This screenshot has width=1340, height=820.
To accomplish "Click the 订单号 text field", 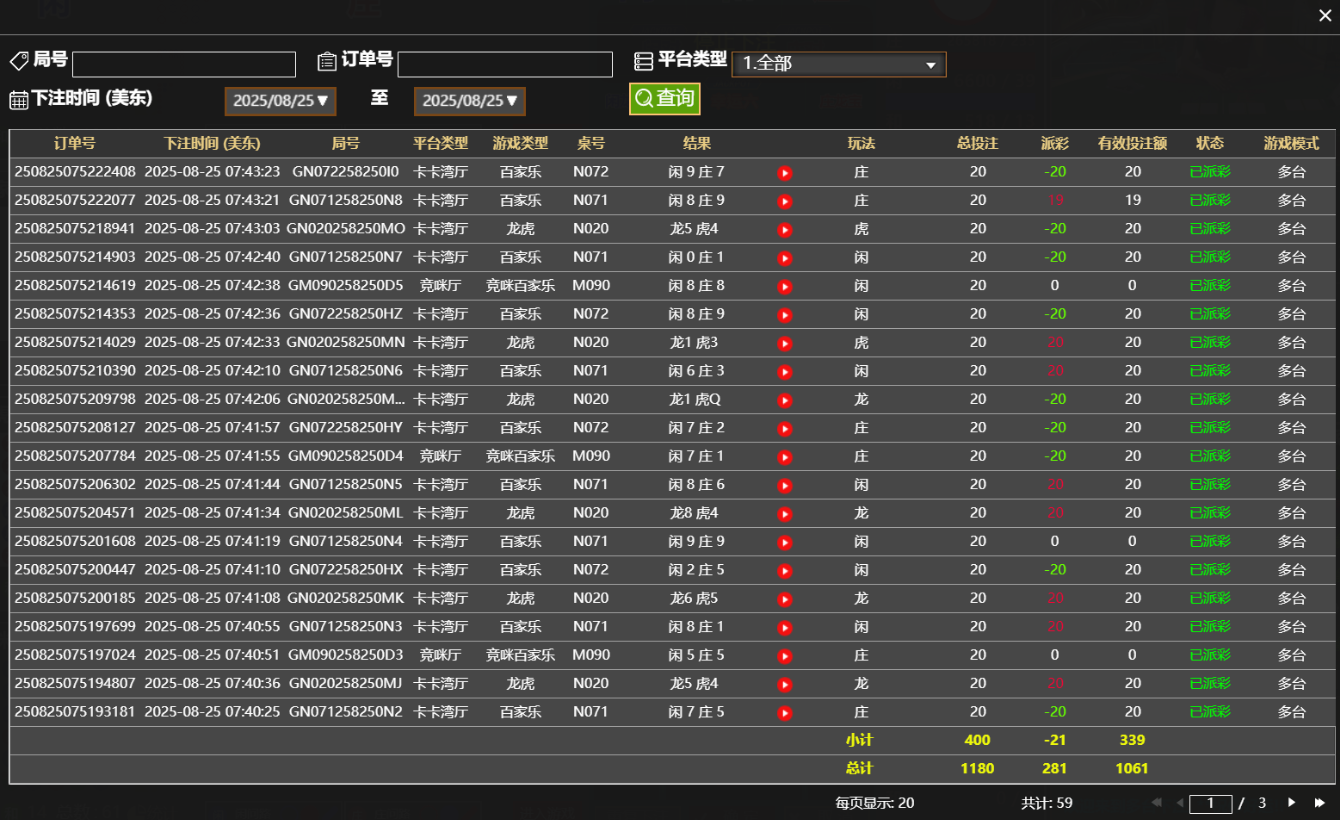I will tap(505, 63).
